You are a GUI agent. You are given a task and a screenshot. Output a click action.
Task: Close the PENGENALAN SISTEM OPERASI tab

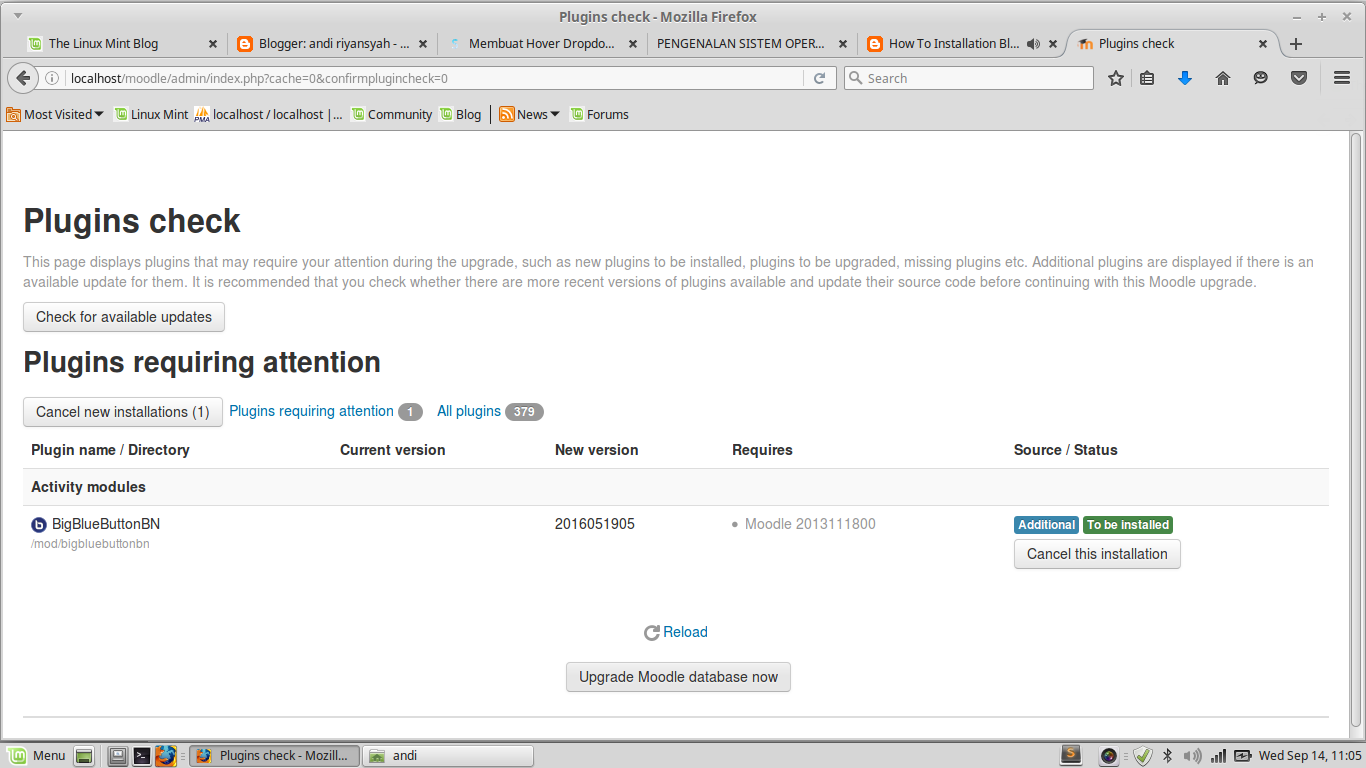tap(843, 44)
